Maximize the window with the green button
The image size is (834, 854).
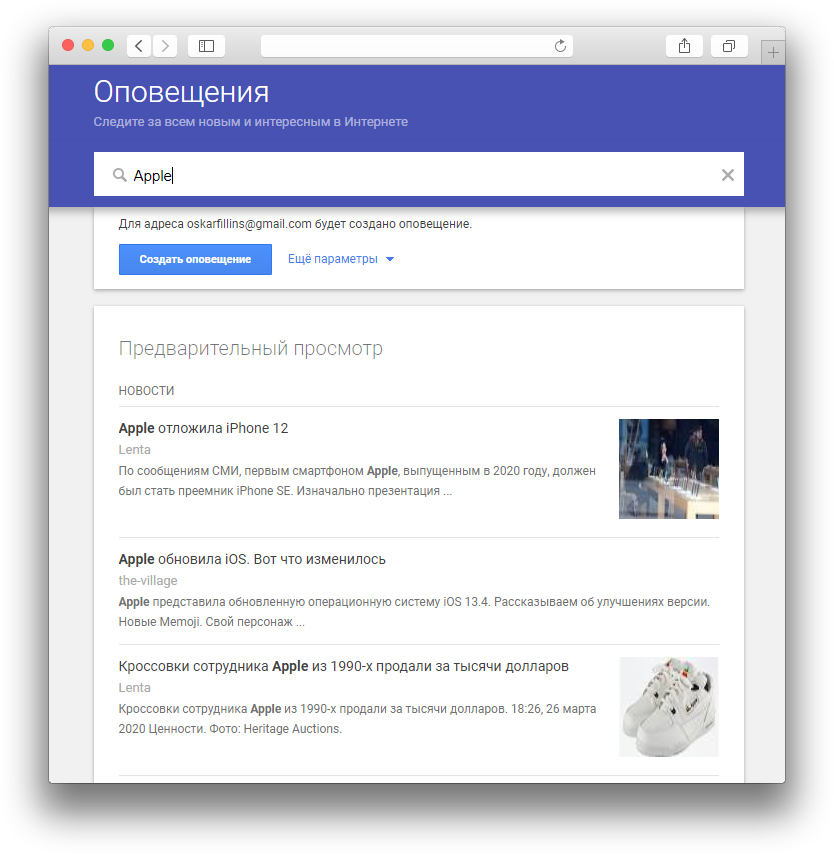pyautogui.click(x=108, y=45)
